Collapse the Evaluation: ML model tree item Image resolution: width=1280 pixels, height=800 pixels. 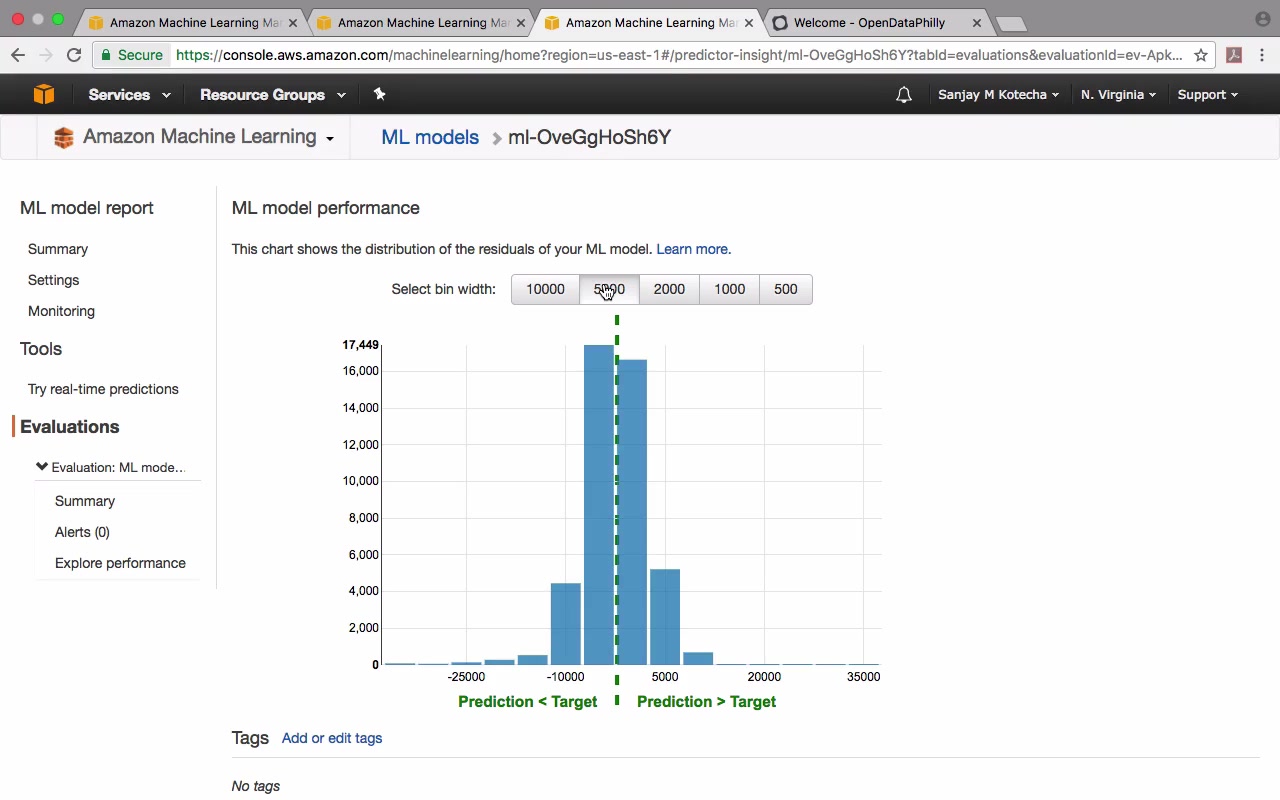coord(42,467)
